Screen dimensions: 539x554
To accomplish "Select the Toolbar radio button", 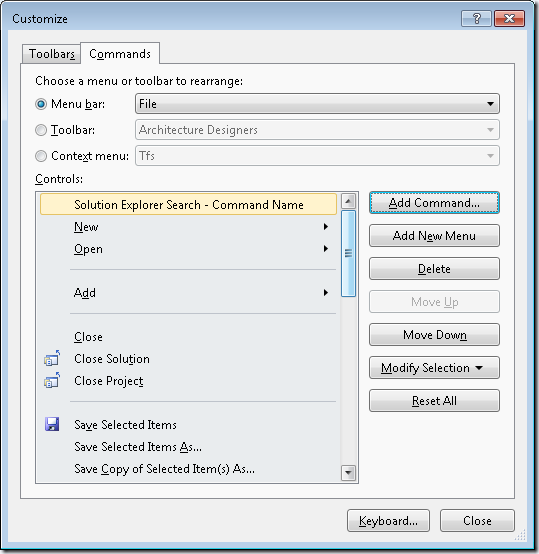I will (x=41, y=130).
